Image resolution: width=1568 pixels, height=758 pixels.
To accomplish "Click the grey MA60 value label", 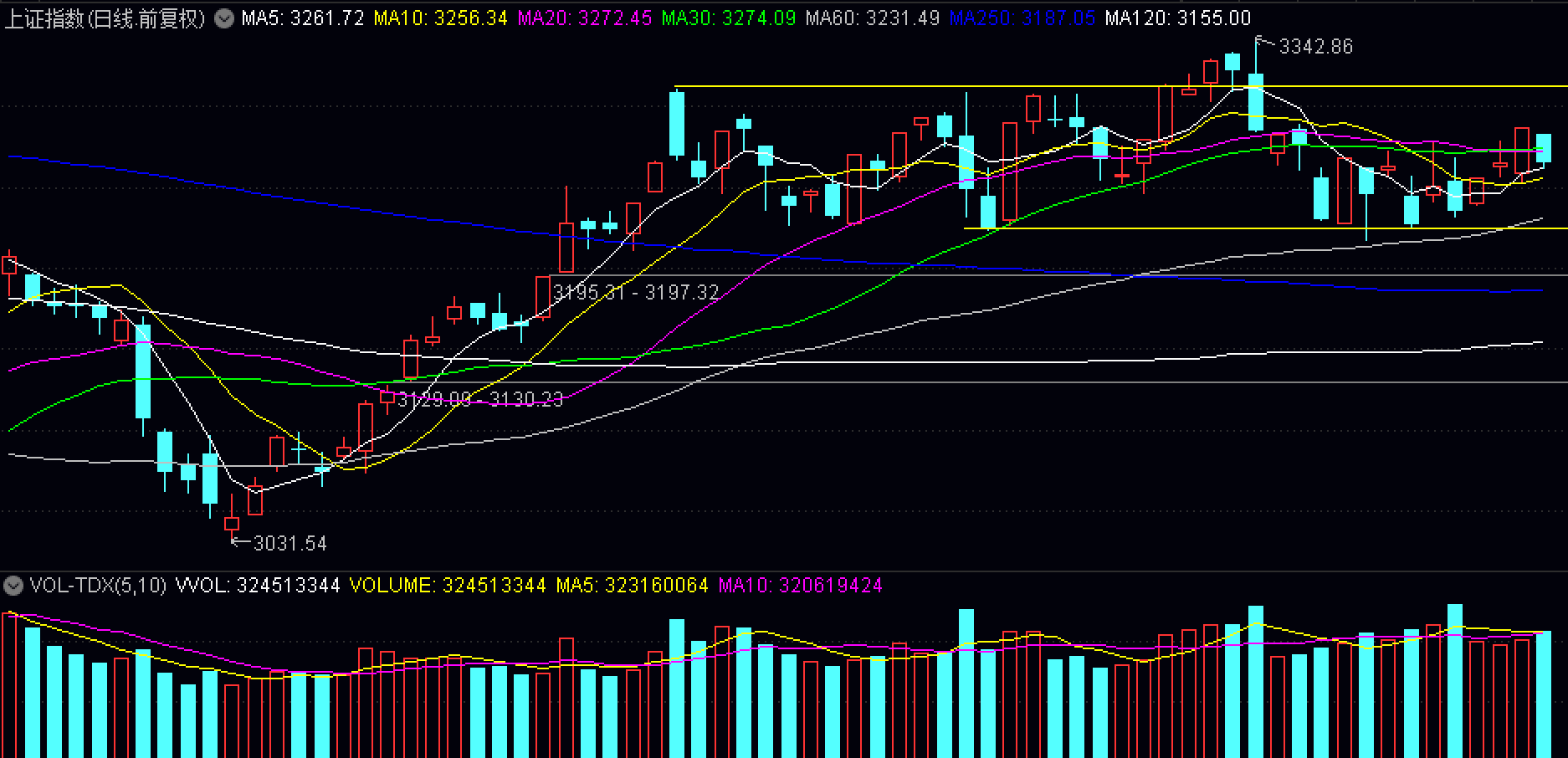I will pos(872,18).
